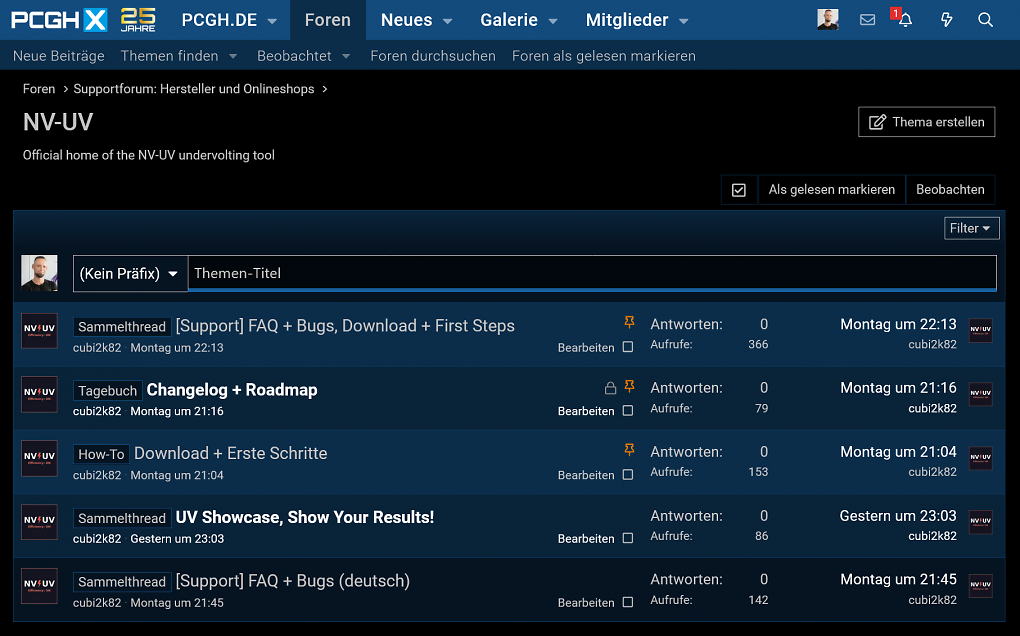
Task: Open the (Kein Präfix) prefix selector
Action: (x=129, y=273)
